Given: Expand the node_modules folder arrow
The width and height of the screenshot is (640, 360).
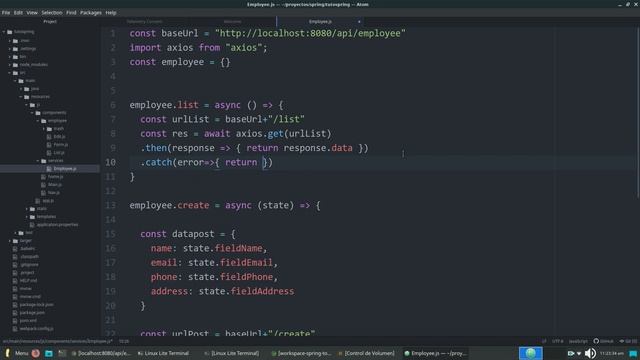Looking at the screenshot, I should click(x=10, y=64).
